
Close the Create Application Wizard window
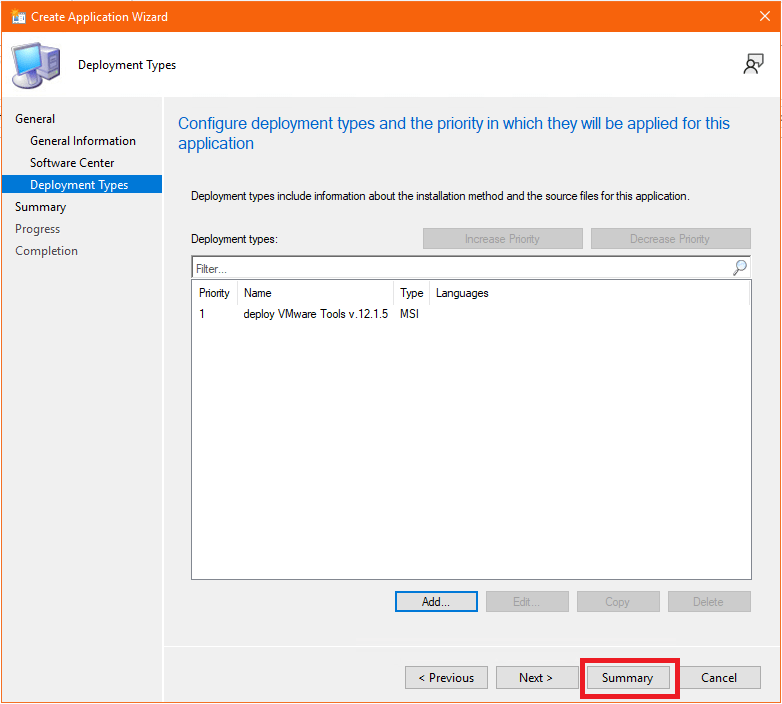click(765, 17)
